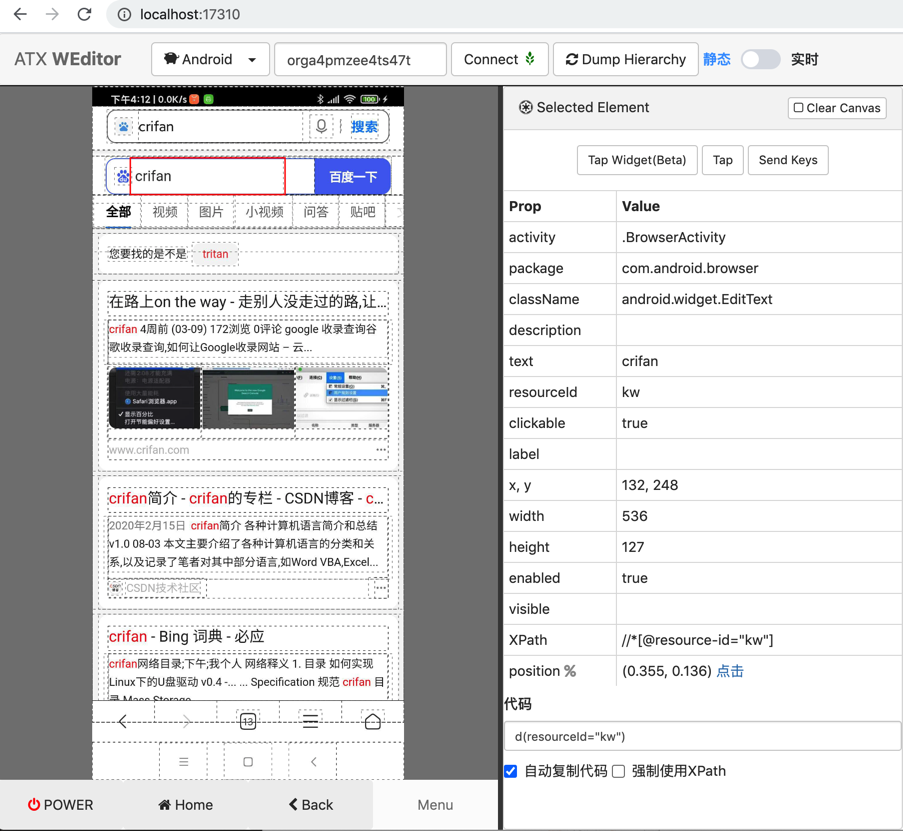Click the Connect button

click(x=499, y=59)
